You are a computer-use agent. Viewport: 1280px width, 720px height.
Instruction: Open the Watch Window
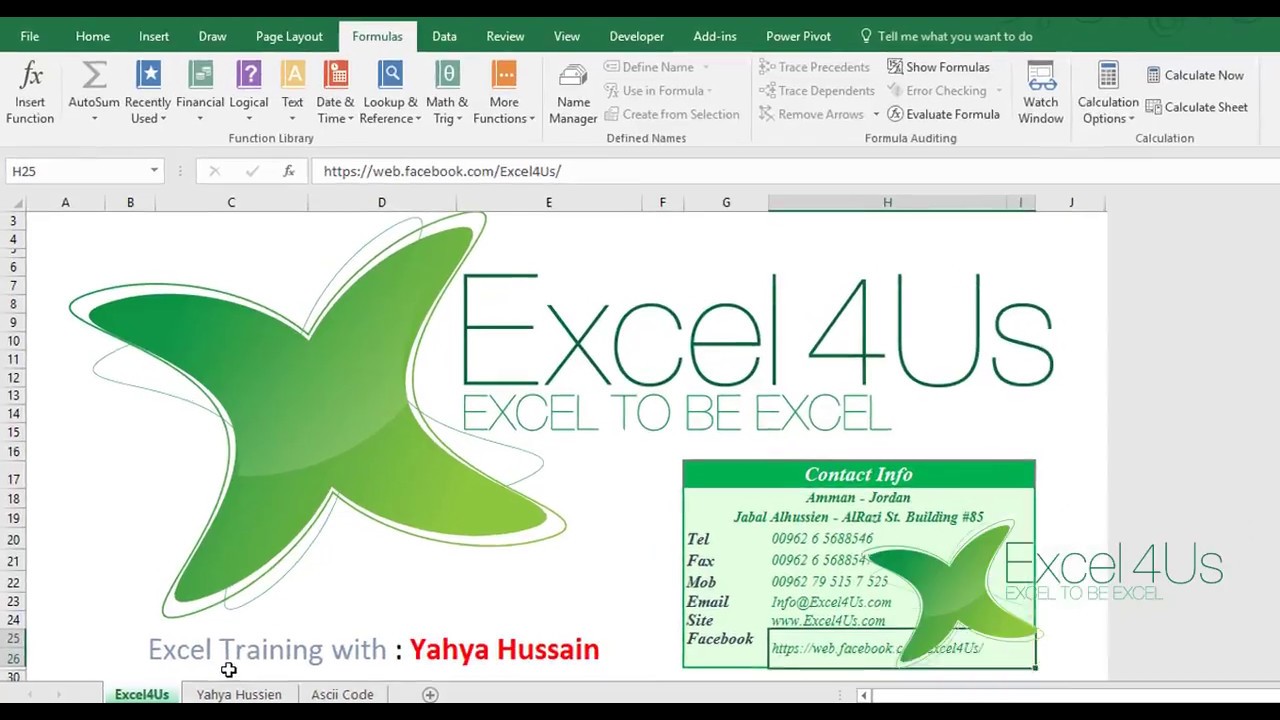[1041, 92]
